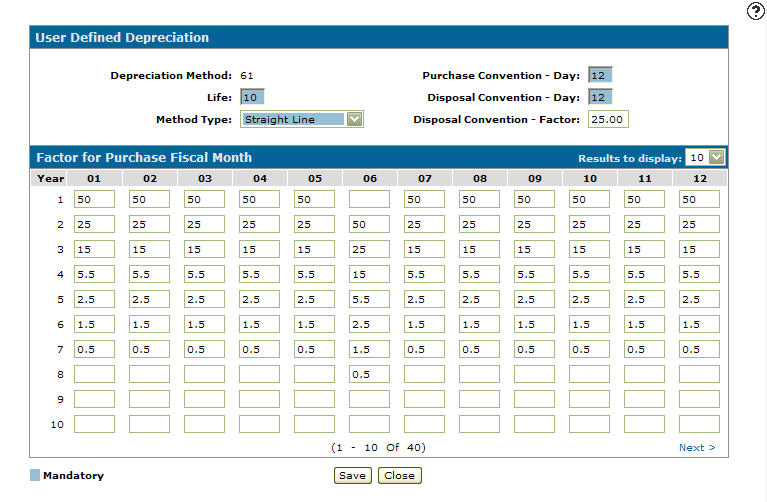Image resolution: width=767 pixels, height=502 pixels.
Task: Click year 5 month 06 field with 5.5
Action: tap(369, 299)
